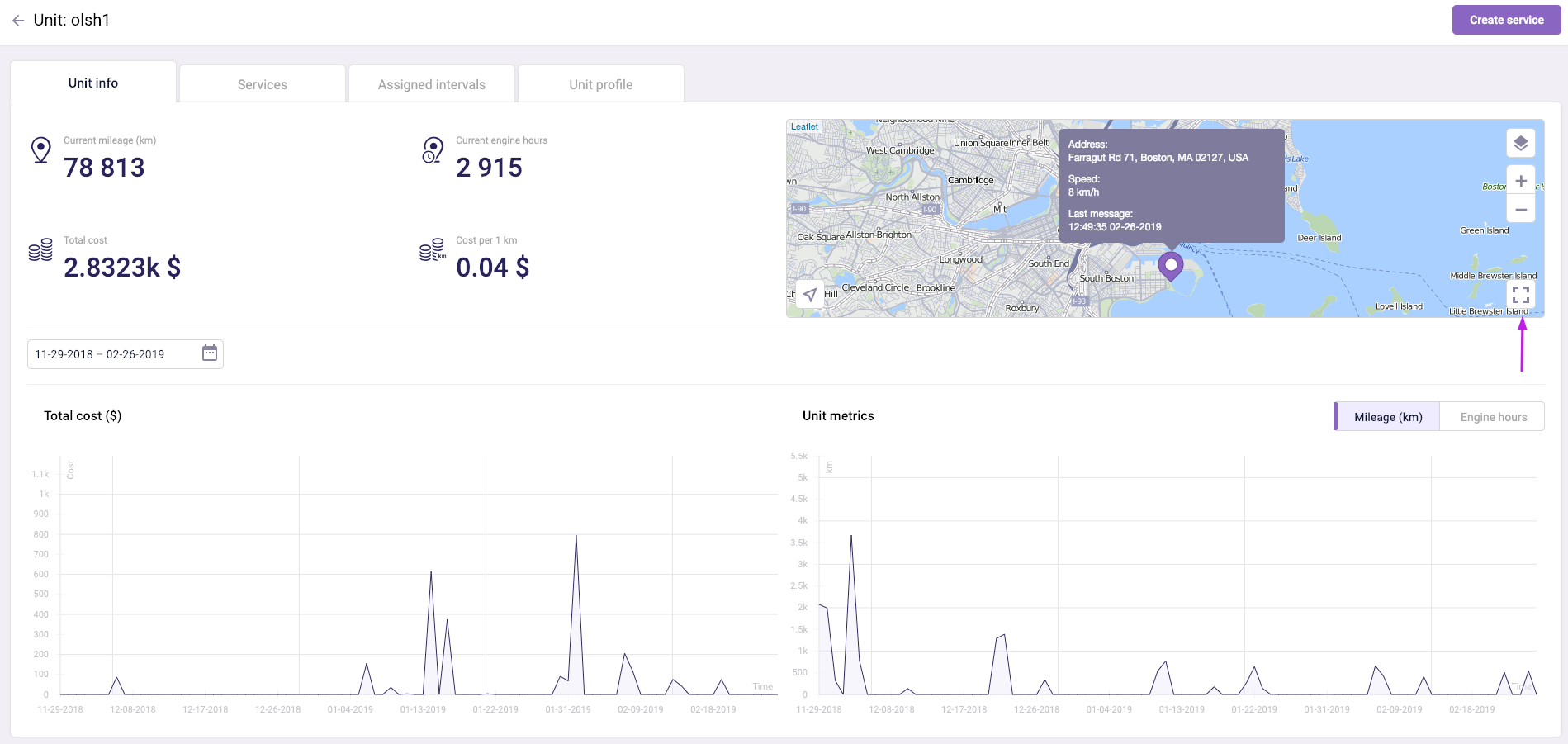Open the Services tab

click(263, 84)
